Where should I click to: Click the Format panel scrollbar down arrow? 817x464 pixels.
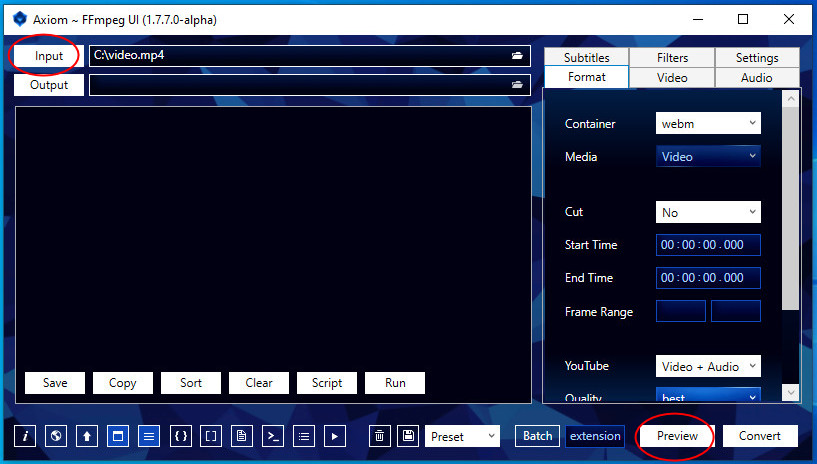791,393
